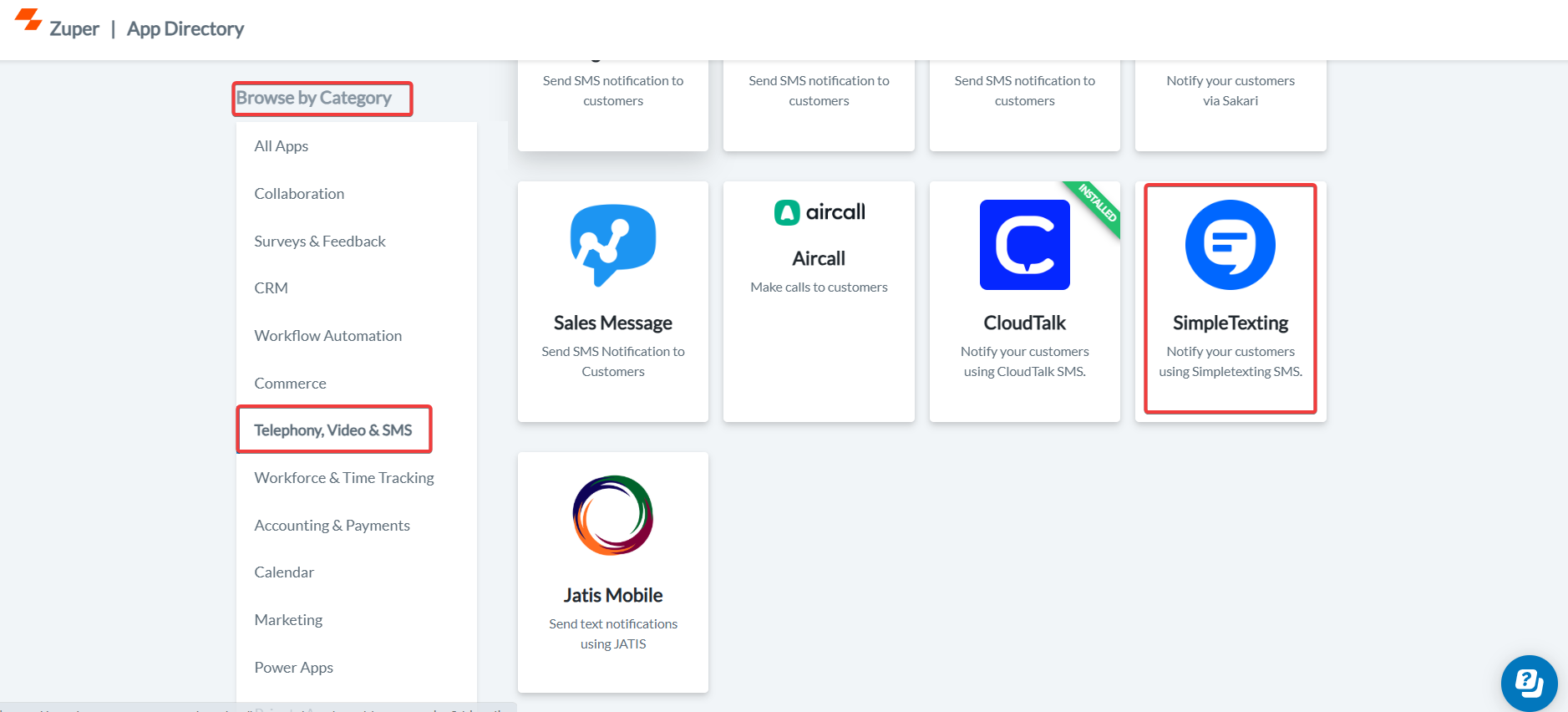
Task: Open the help chat widget icon
Action: pos(1529,683)
